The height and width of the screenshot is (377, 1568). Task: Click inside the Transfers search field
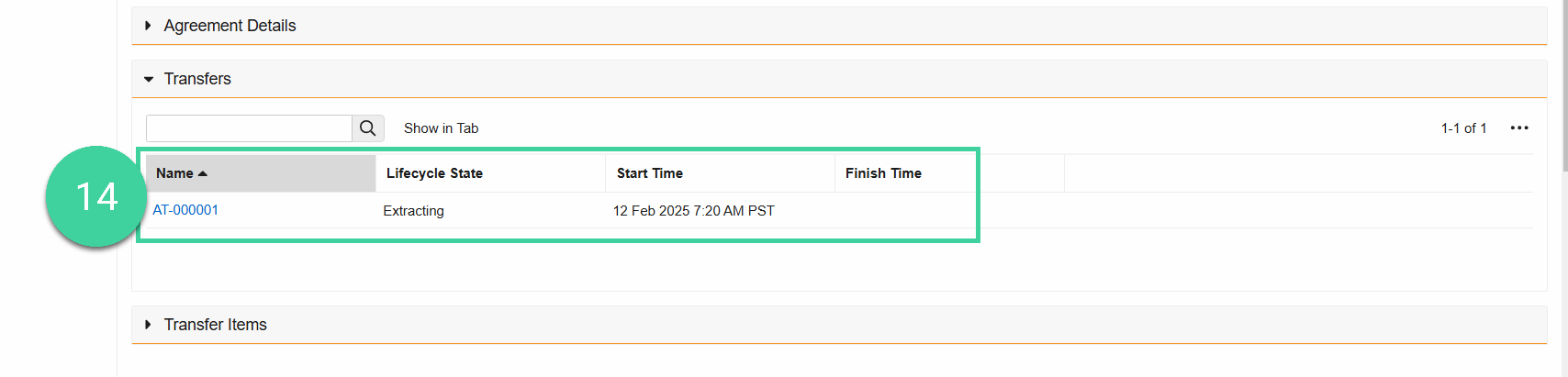click(249, 128)
